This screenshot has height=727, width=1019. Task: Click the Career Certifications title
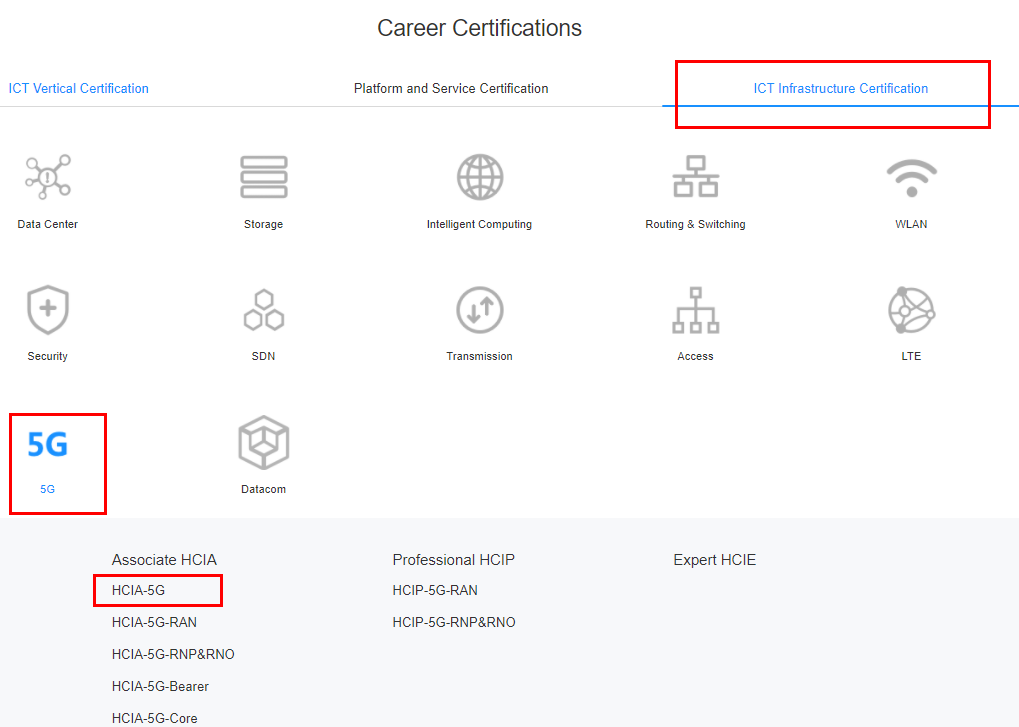point(480,28)
